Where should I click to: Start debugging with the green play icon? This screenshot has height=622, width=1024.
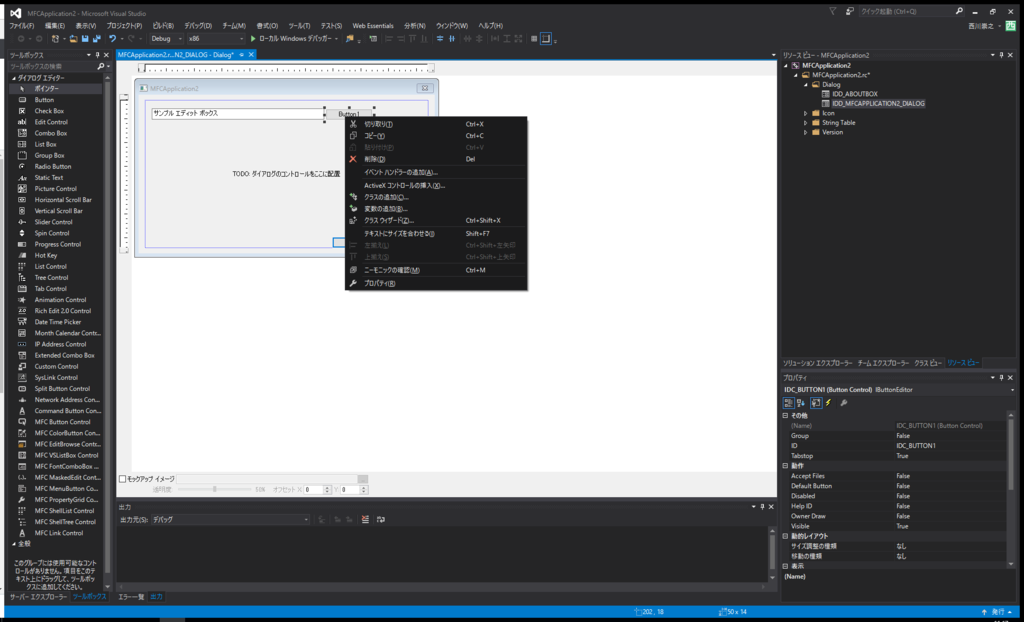tap(253, 39)
